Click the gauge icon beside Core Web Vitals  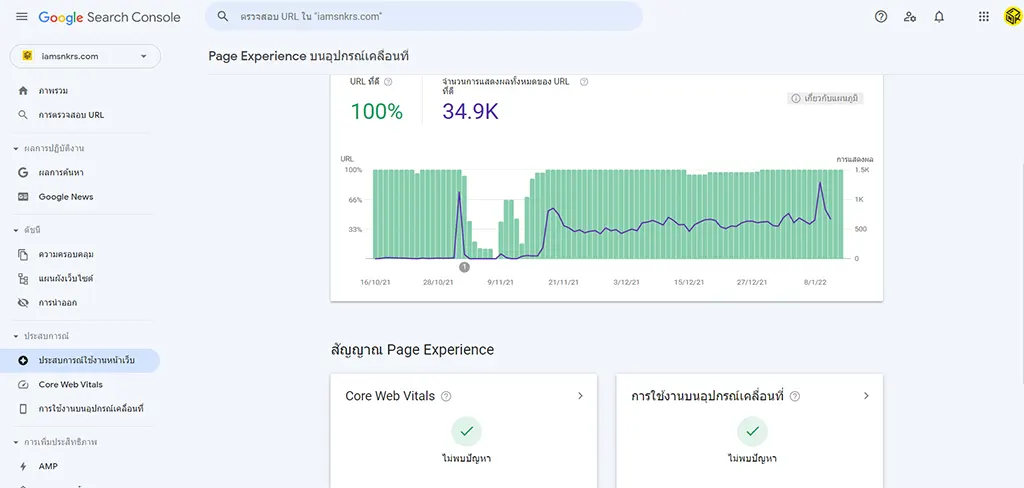24,385
